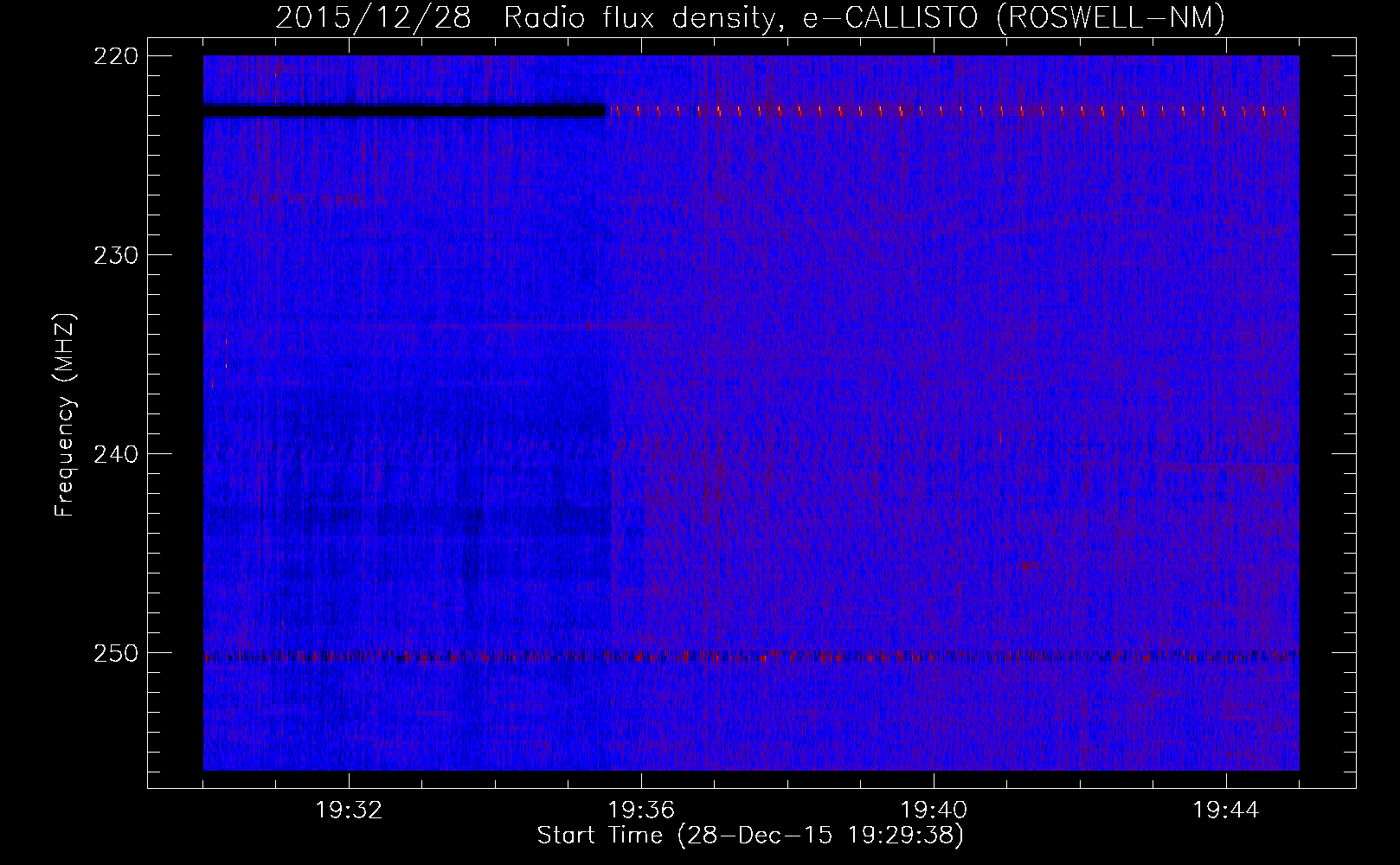This screenshot has height=865, width=1400.
Task: Click the 19:36 time tick label
Action: tap(641, 811)
